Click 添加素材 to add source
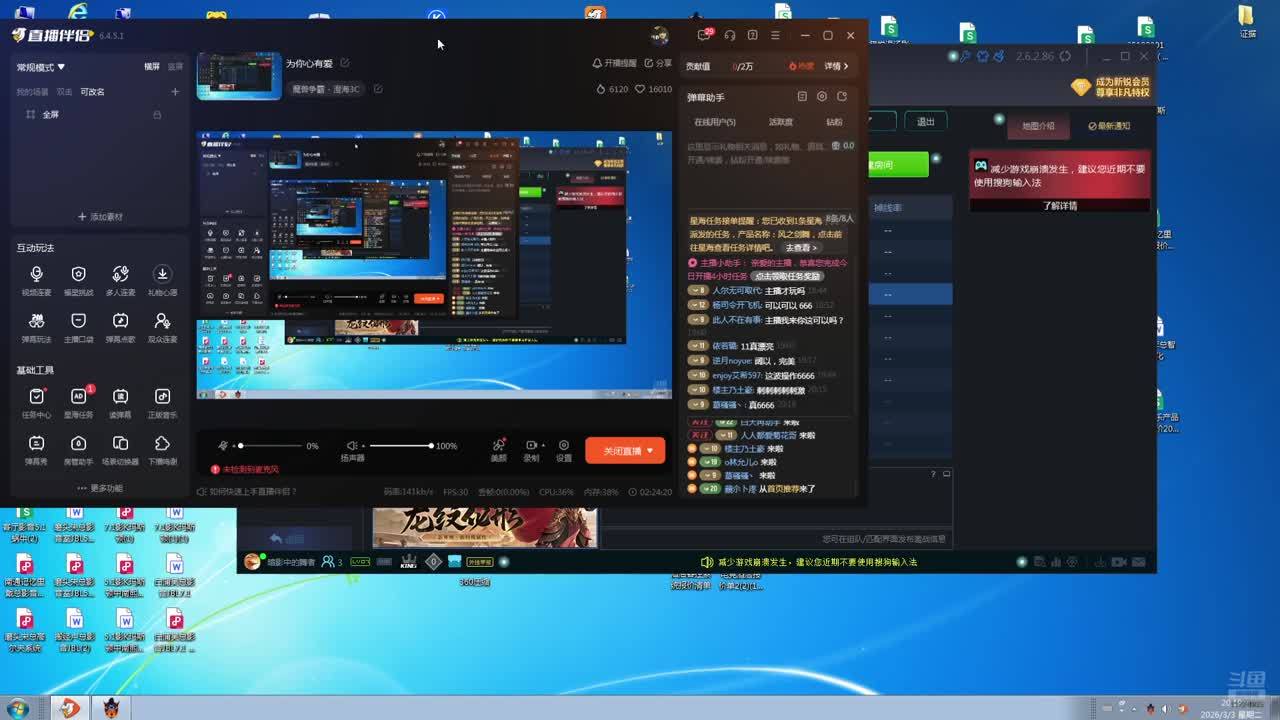The height and width of the screenshot is (720, 1280). coord(100,217)
